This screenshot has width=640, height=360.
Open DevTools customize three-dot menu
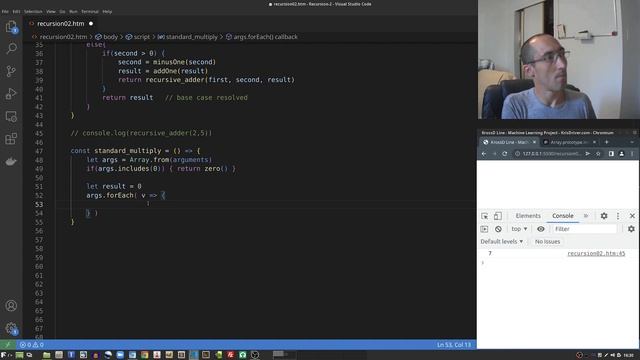coord(618,216)
